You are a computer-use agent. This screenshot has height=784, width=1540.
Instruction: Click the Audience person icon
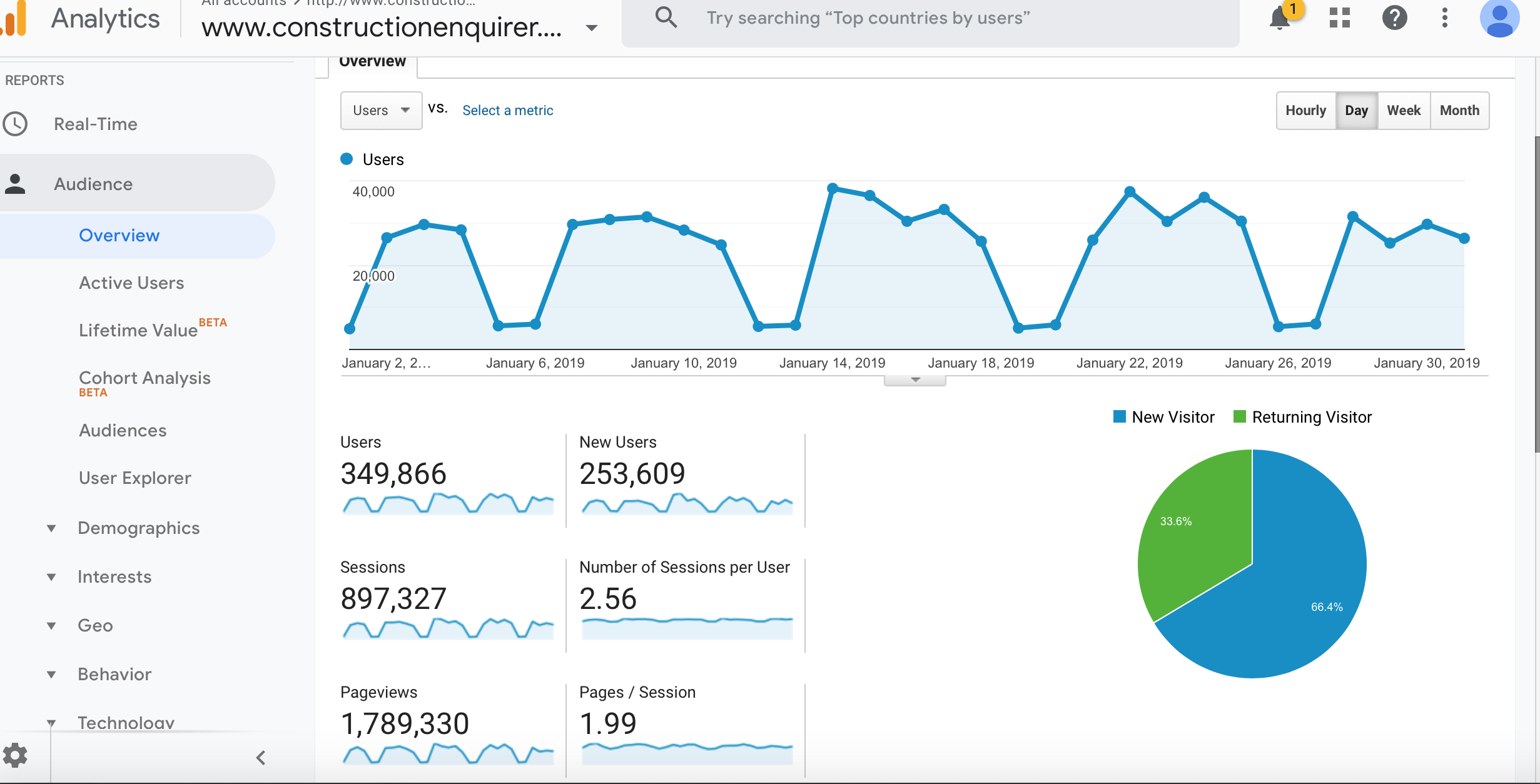tap(15, 184)
